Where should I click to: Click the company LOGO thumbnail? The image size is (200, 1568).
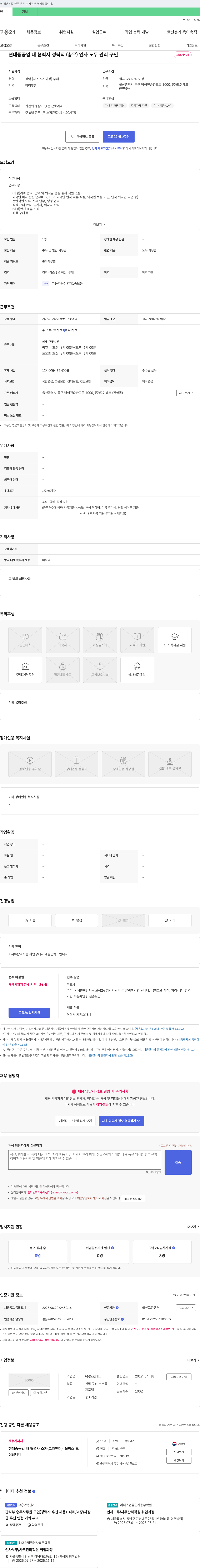click(x=29, y=1380)
